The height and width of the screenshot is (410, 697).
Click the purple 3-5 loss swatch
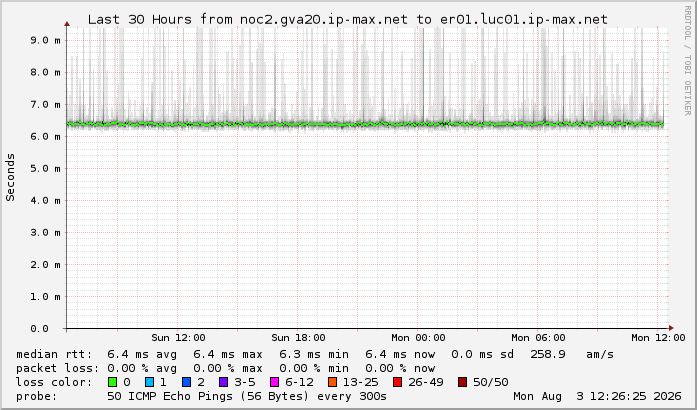[224, 382]
